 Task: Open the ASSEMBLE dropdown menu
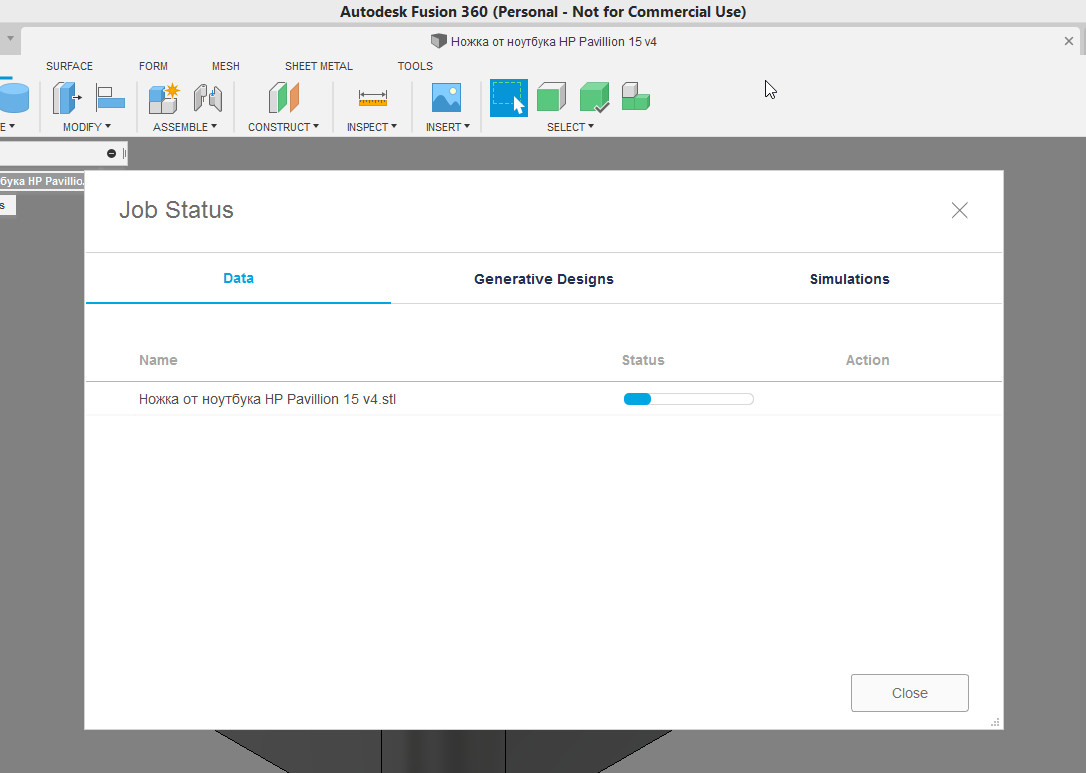pos(185,127)
